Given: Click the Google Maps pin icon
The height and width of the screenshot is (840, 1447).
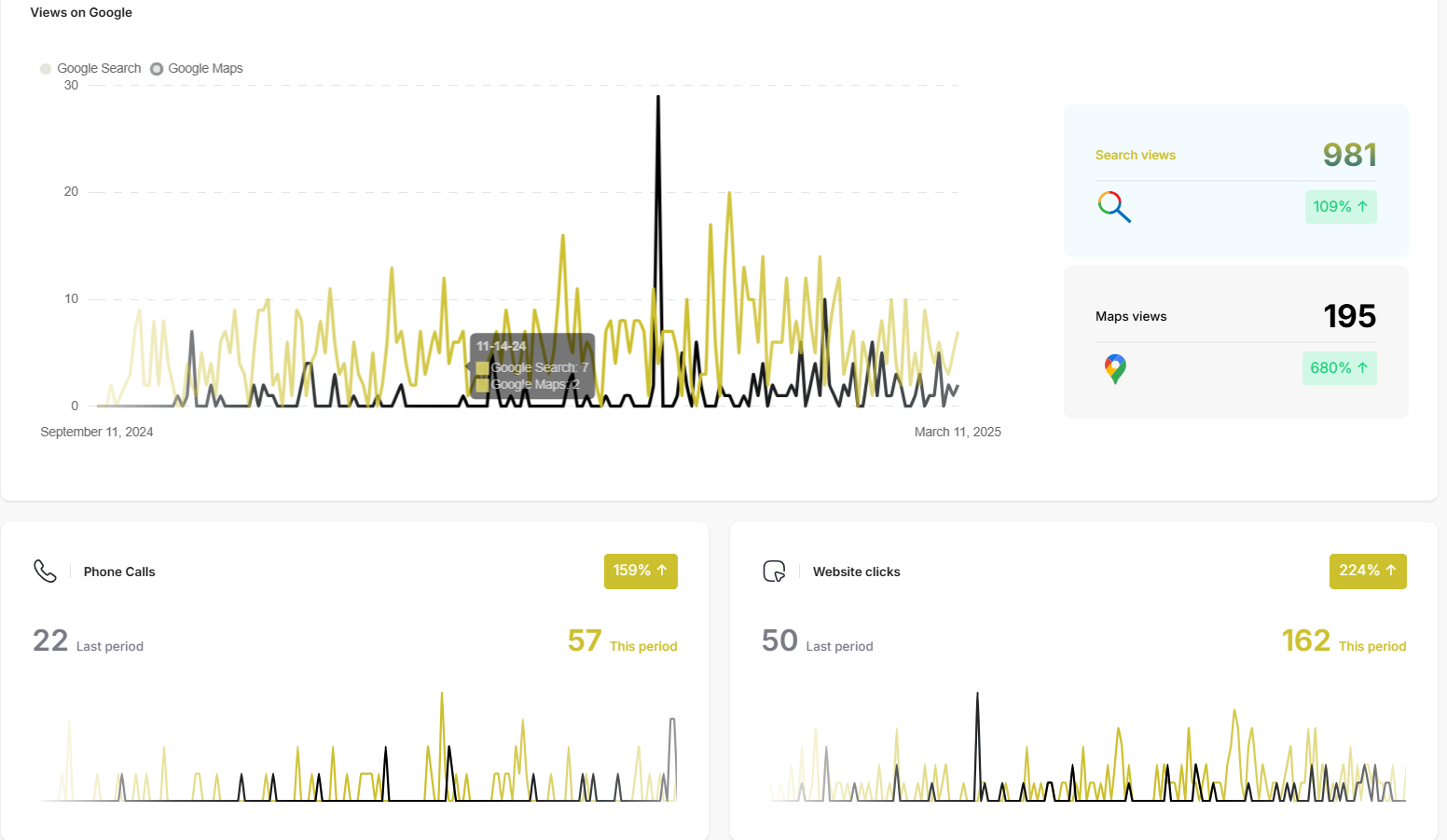Looking at the screenshot, I should pos(1114,369).
